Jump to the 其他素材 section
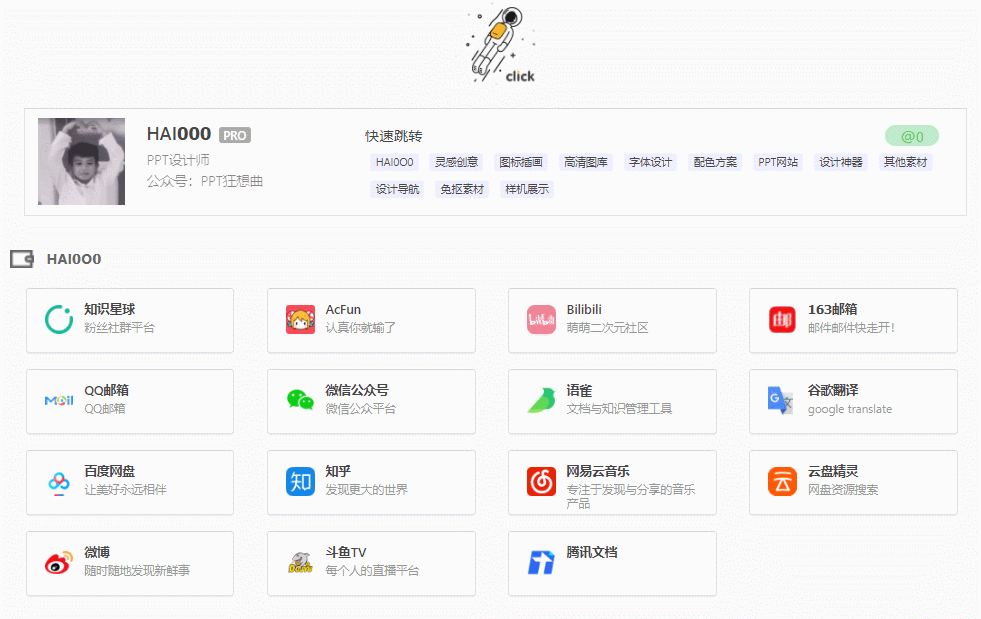The height and width of the screenshot is (619, 981). pos(905,163)
